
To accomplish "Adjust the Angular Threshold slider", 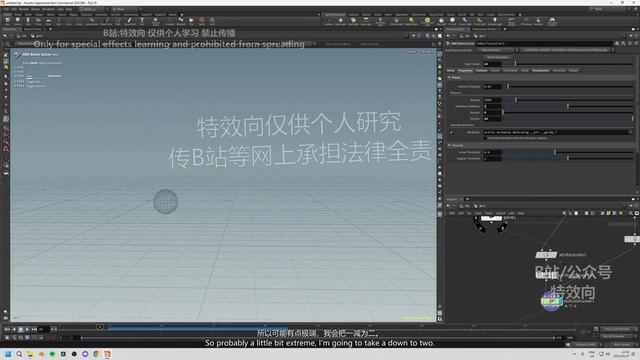I will click(x=568, y=158).
